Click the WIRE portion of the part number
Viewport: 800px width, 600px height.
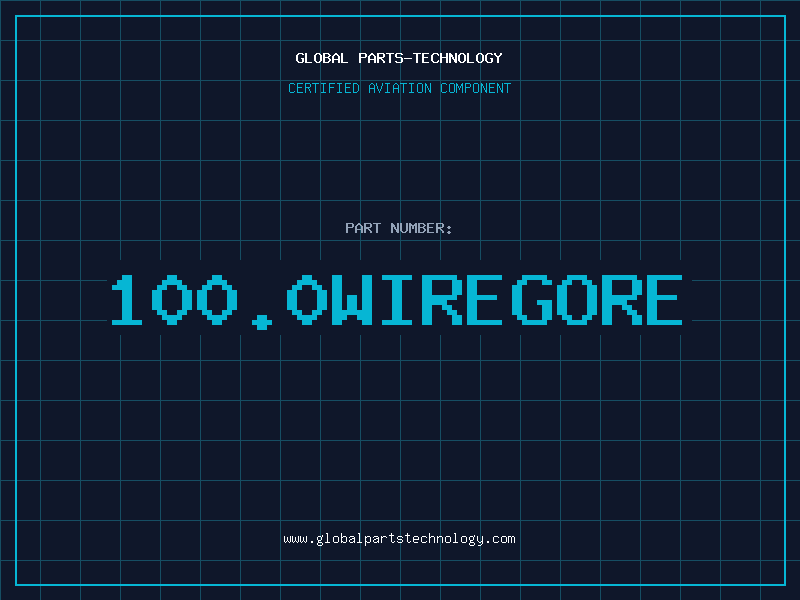[421, 300]
